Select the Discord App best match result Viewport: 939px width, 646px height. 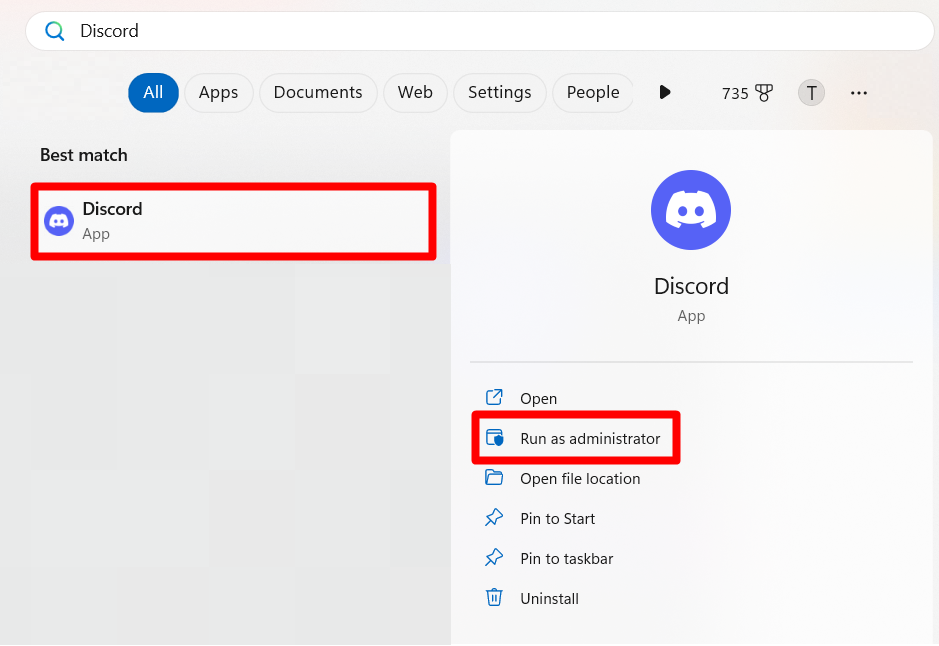tap(234, 221)
